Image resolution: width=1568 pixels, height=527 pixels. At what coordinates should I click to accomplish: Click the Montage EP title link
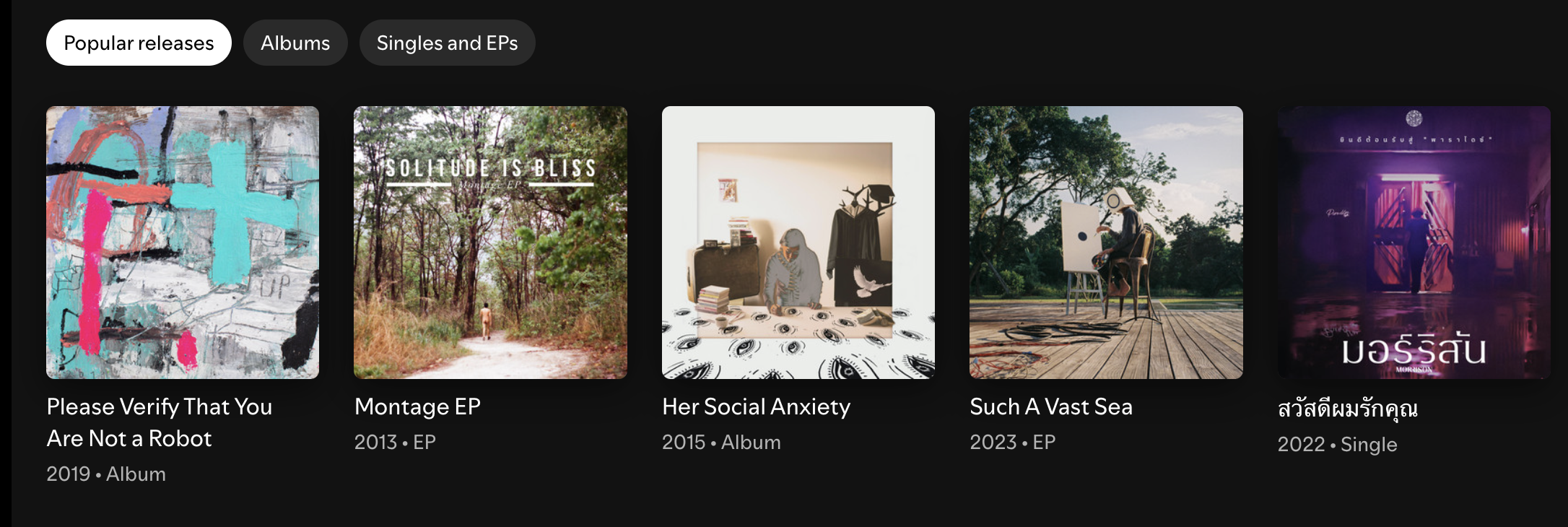coord(417,406)
